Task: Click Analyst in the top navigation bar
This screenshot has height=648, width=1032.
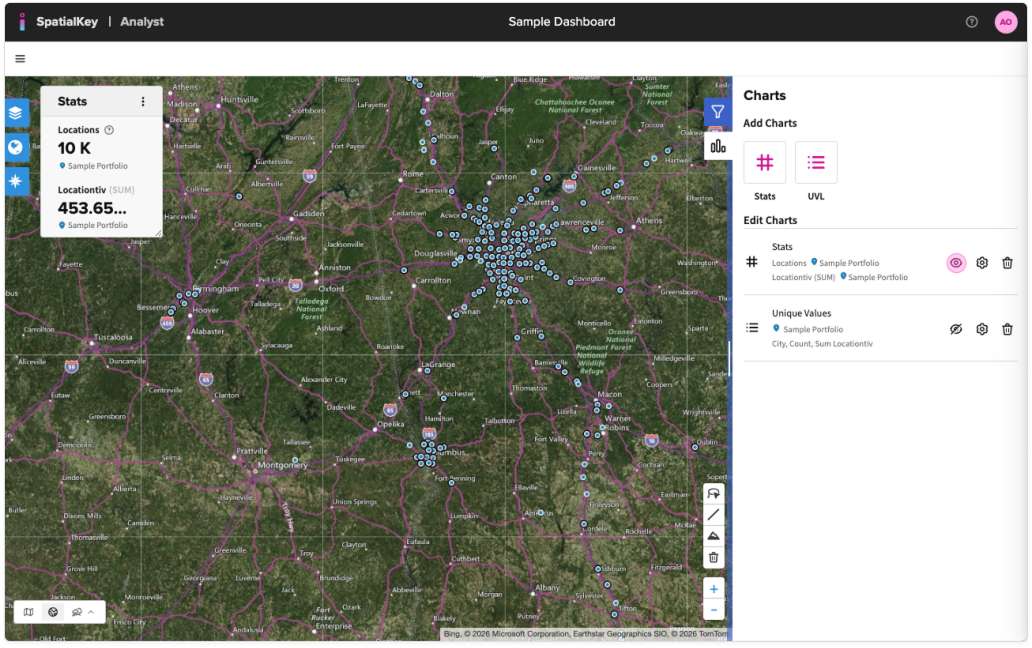Action: 143,21
